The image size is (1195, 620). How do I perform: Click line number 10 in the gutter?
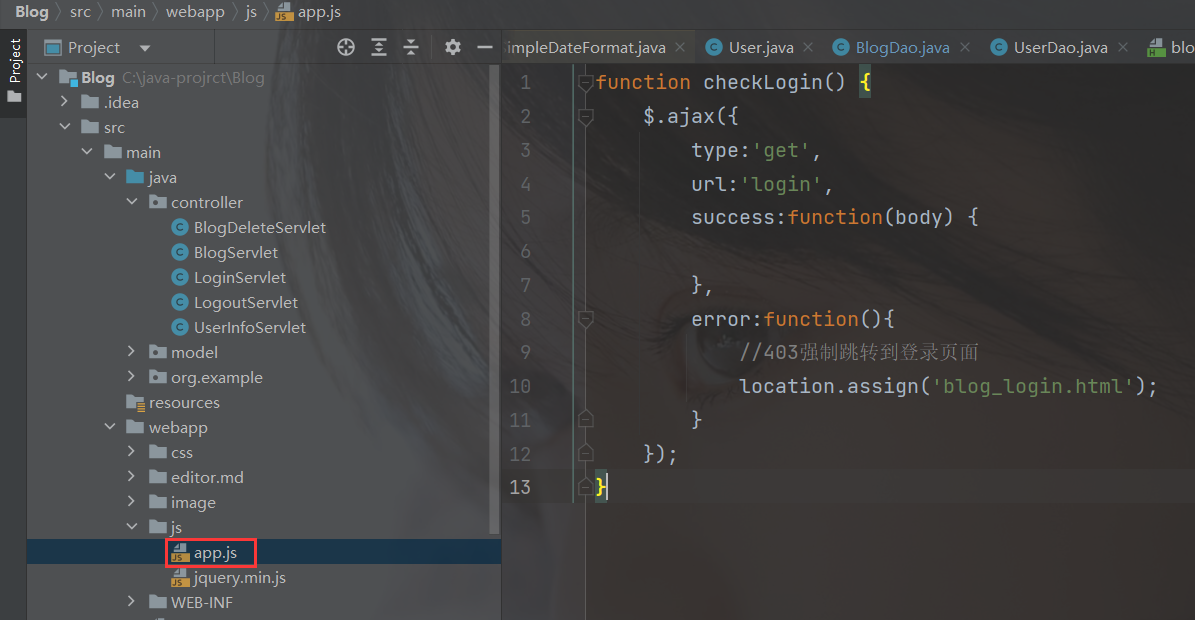(521, 386)
